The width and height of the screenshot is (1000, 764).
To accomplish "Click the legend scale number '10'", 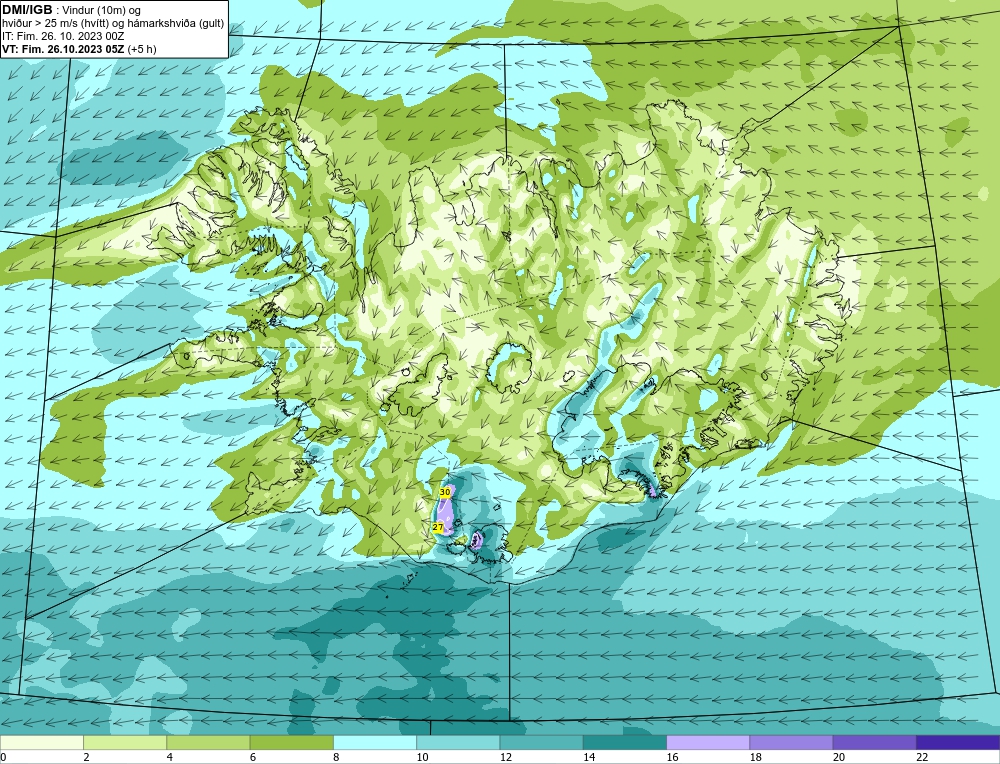I will pos(422,757).
